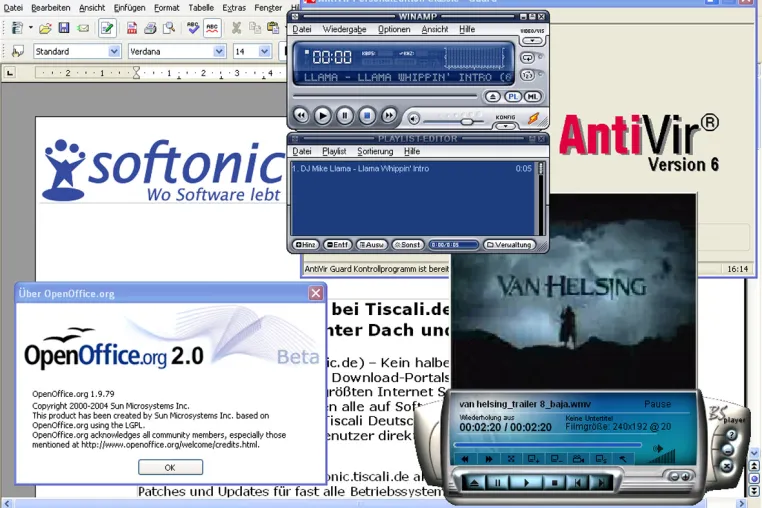Close the Über OpenOffice.org dialog
Viewport: 762px width, 508px height.
[316, 293]
